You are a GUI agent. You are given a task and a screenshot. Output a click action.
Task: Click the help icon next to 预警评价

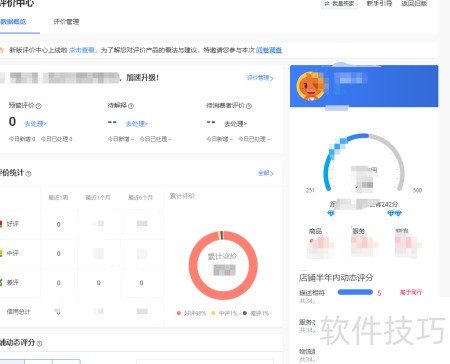pos(39,106)
